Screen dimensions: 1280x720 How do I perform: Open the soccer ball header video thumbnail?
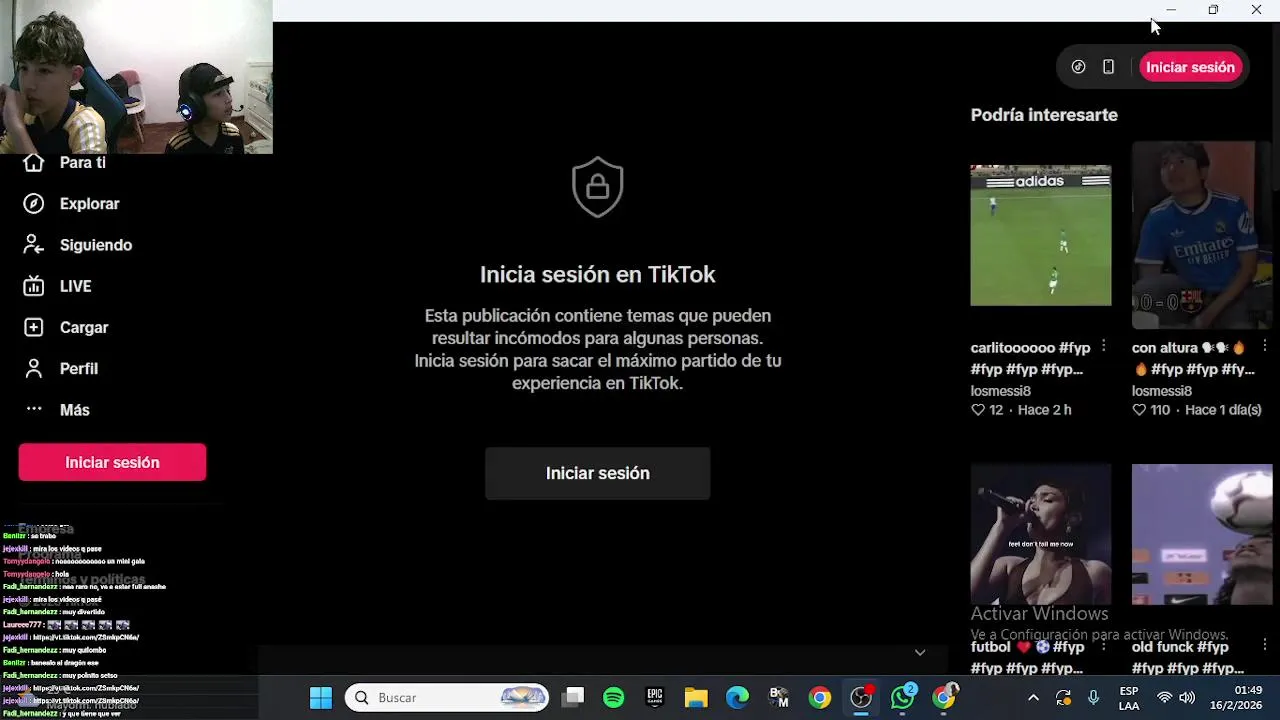pos(1201,535)
